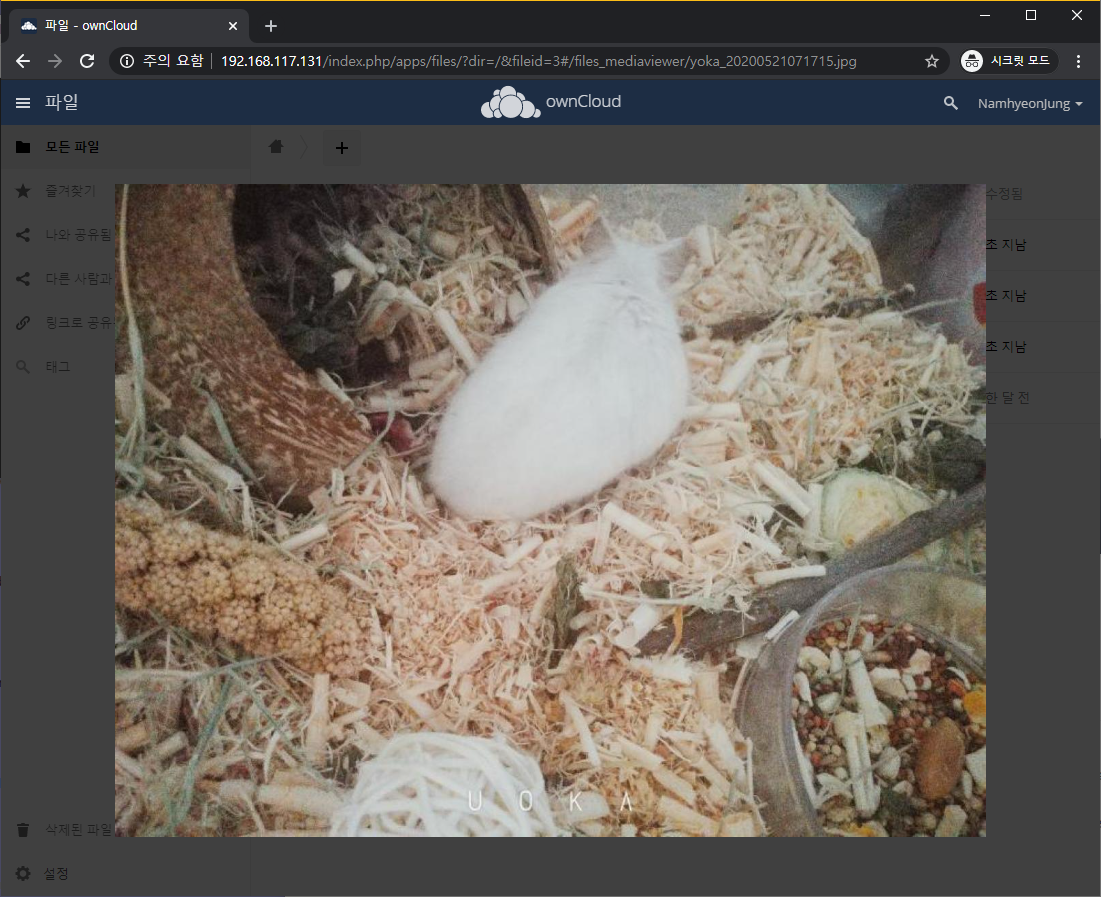Open the search magnifier in header
Viewport: 1101px width, 897px height.
click(x=951, y=103)
